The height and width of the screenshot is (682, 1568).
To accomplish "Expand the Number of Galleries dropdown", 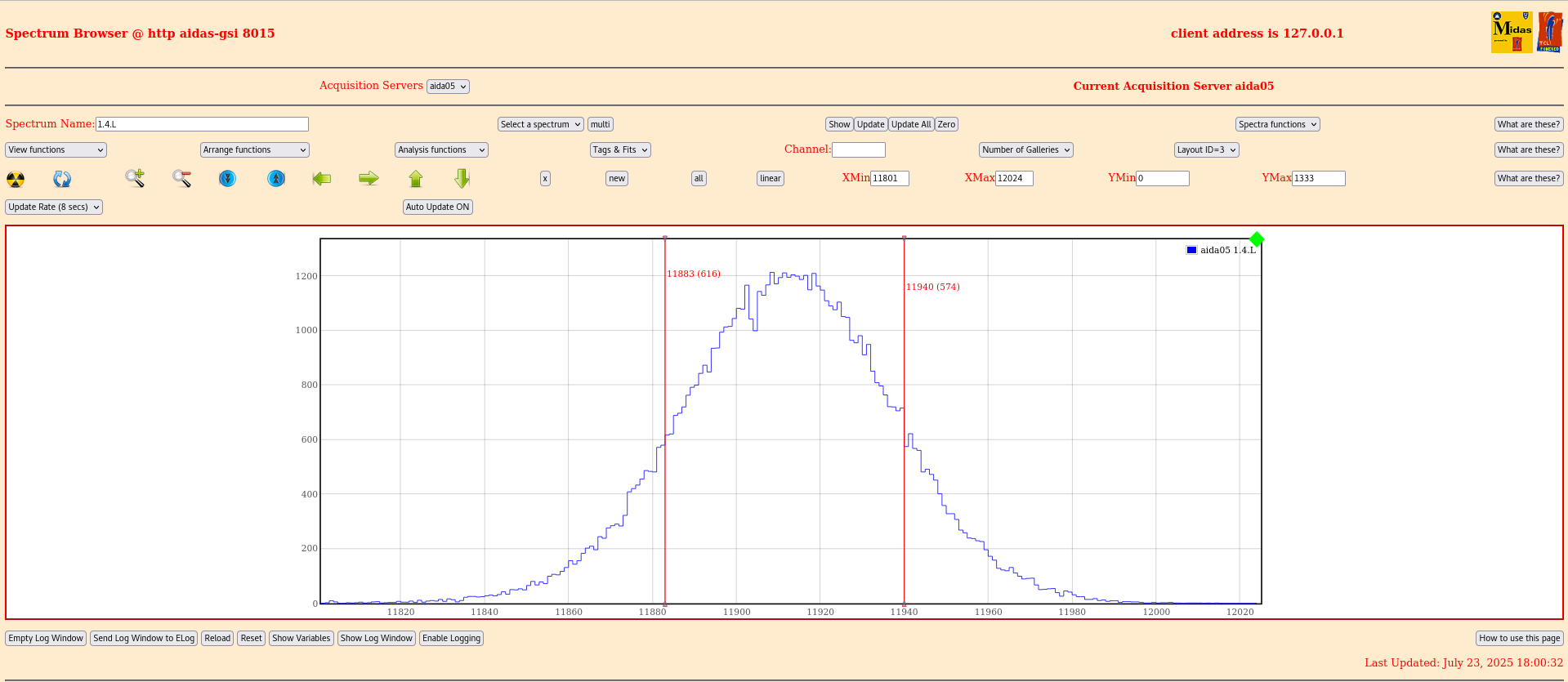I will 1026,150.
